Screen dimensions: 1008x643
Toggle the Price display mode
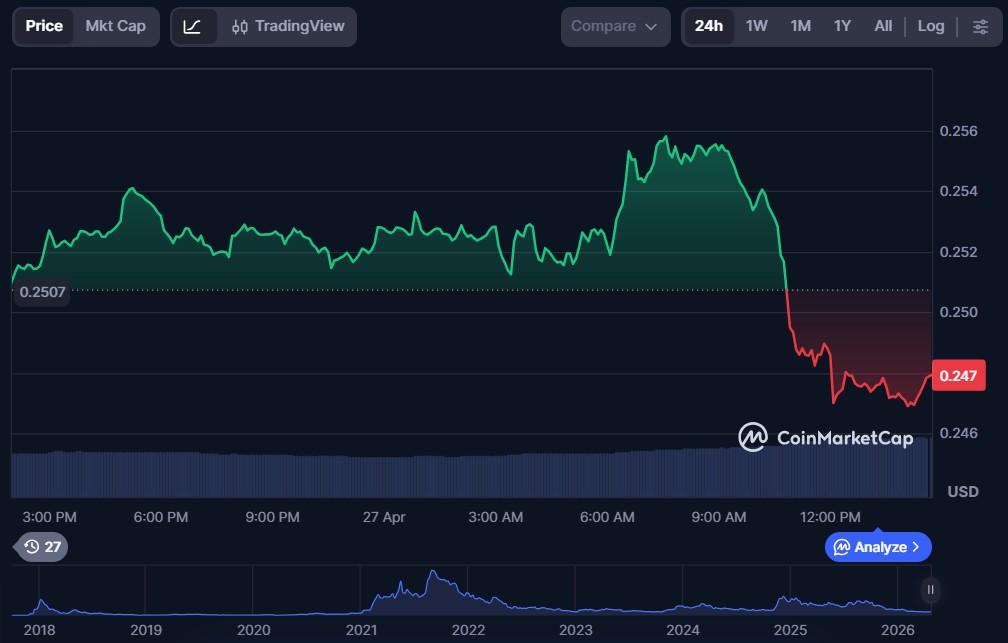coord(44,27)
